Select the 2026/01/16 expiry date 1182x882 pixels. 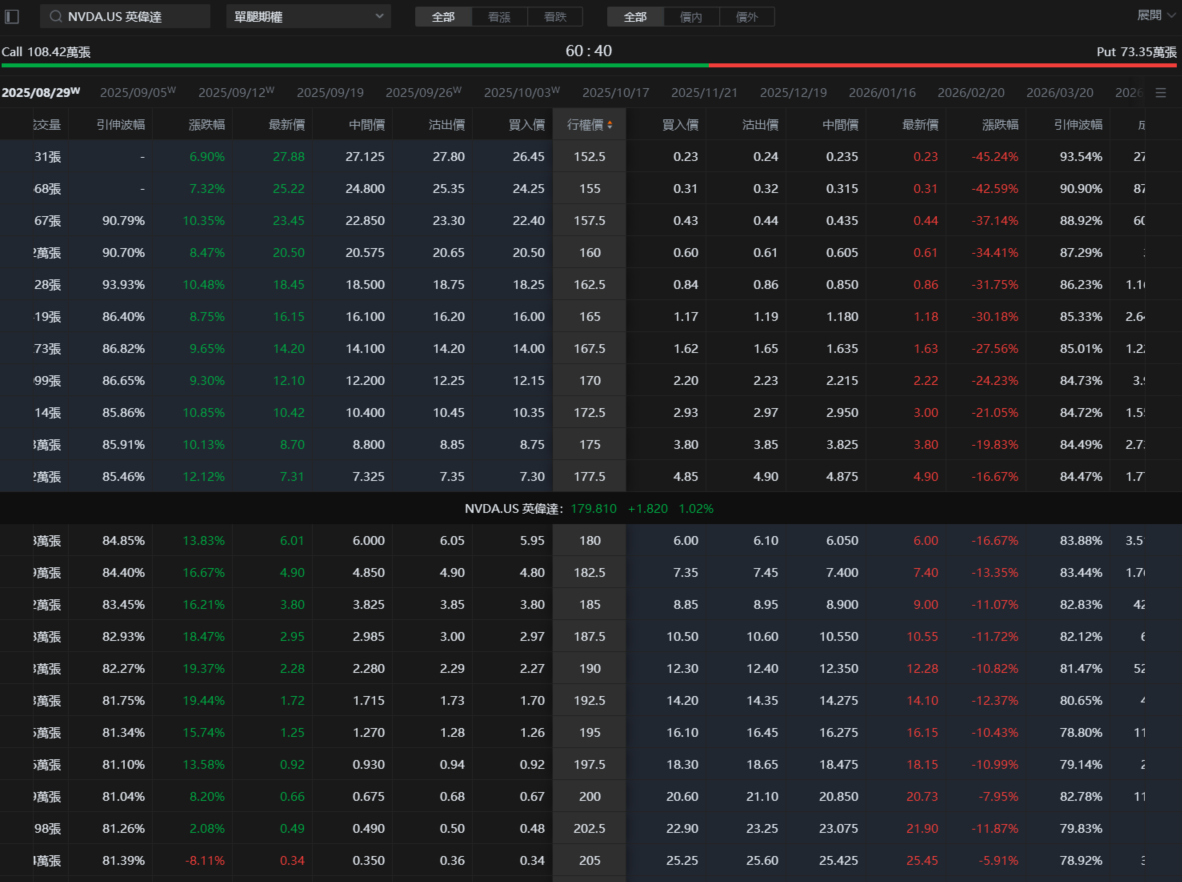[882, 93]
